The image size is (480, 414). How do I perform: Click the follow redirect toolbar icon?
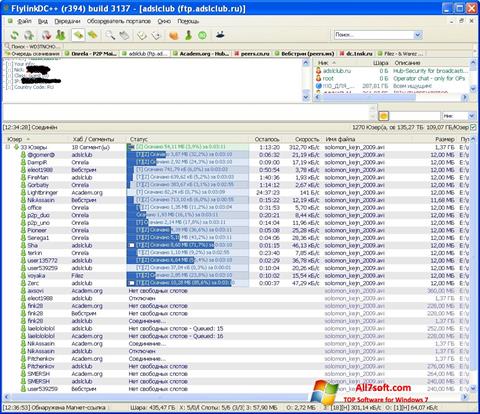click(29, 35)
